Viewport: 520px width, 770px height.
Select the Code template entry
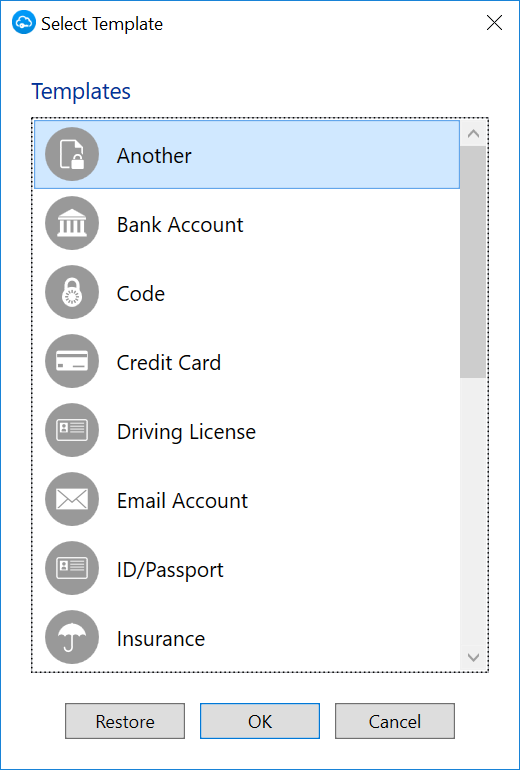pyautogui.click(x=247, y=292)
